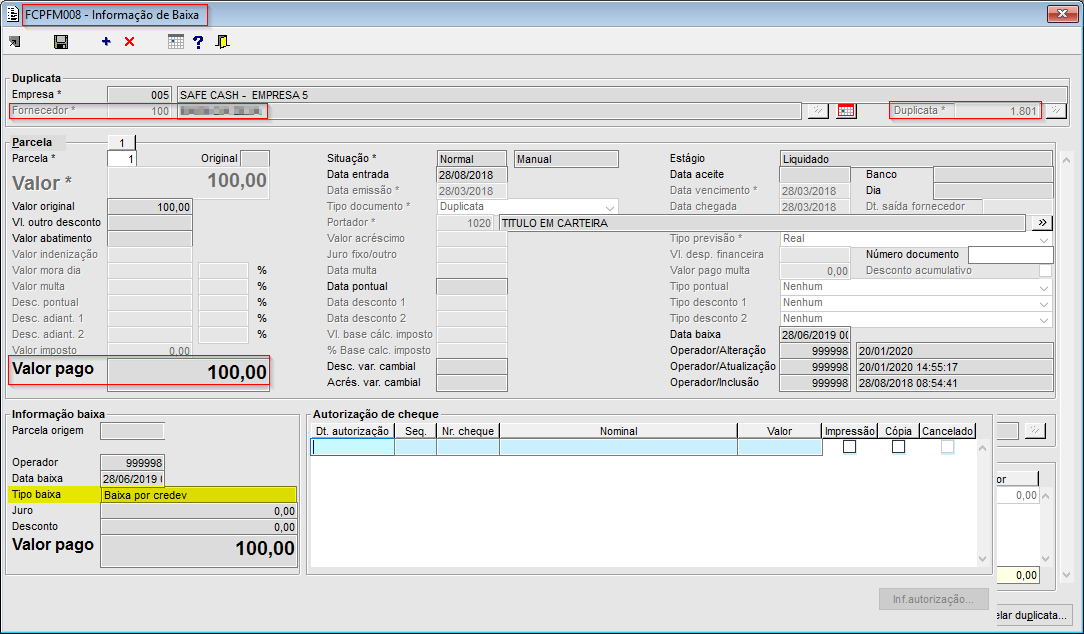The image size is (1084, 634).
Task: Open Fornecedor lookup zoom button
Action: (818, 111)
